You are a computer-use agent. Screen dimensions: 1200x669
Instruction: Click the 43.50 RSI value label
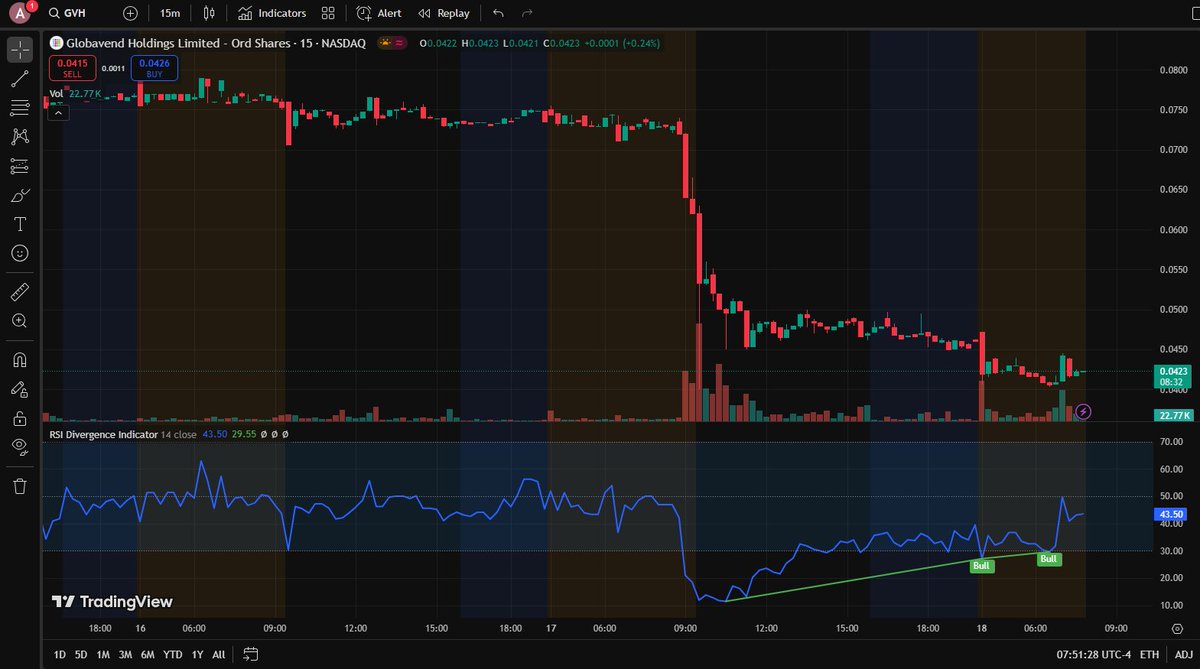pos(1169,514)
